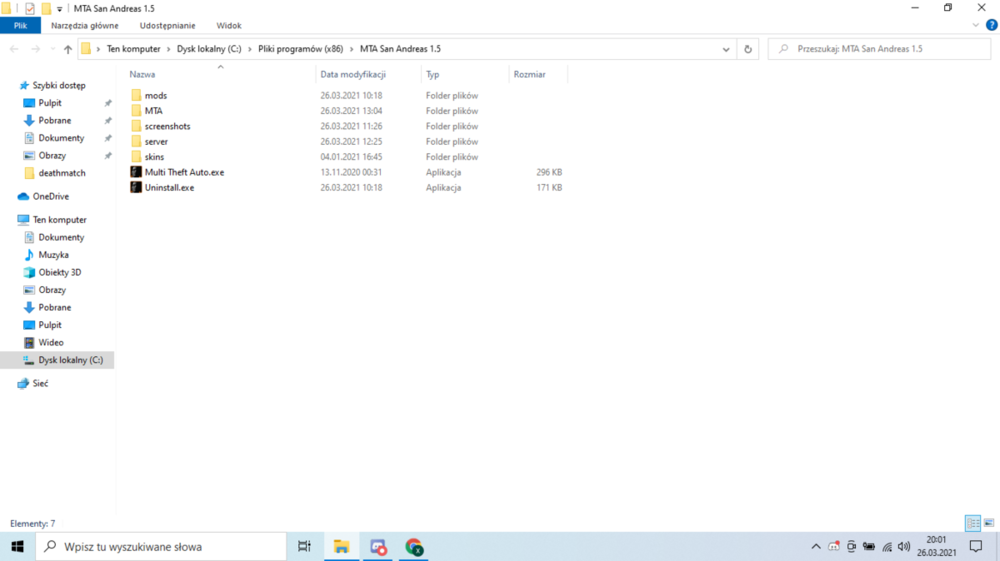Screen dimensions: 1000x561
Task: Click the Multi Theft Auto.exe application icon
Action: 136,172
